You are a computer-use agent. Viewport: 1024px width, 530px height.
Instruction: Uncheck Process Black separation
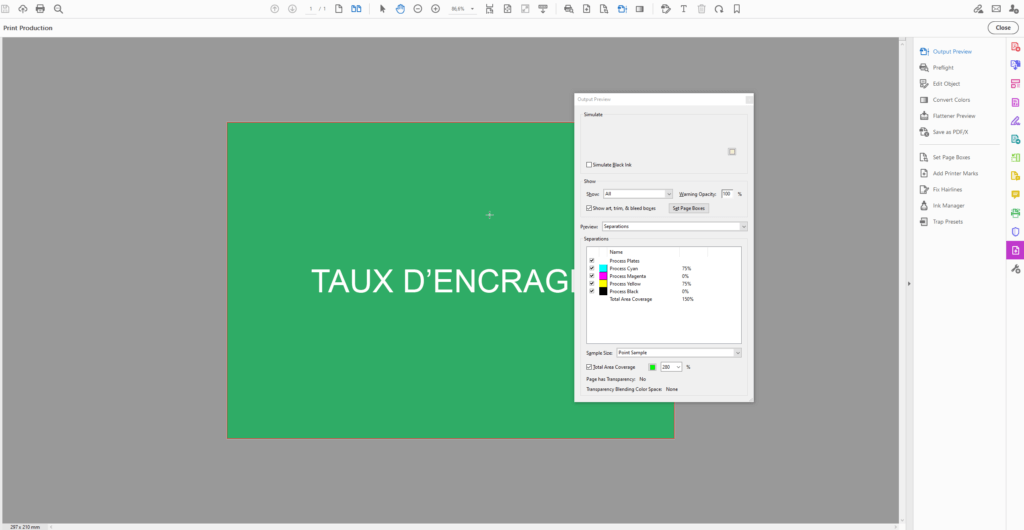(x=592, y=291)
